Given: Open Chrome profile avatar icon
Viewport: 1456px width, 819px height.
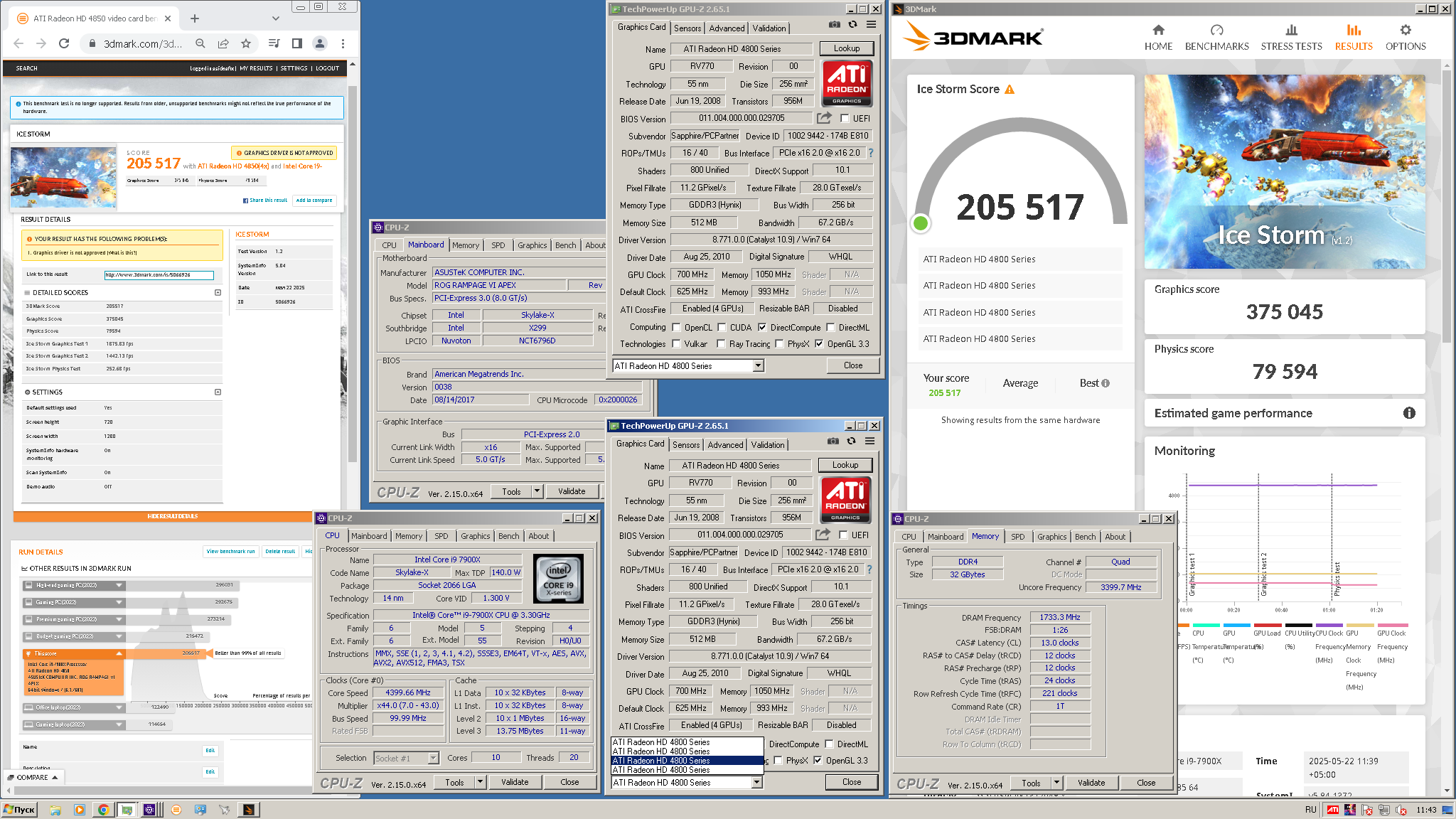Looking at the screenshot, I should pyautogui.click(x=320, y=43).
